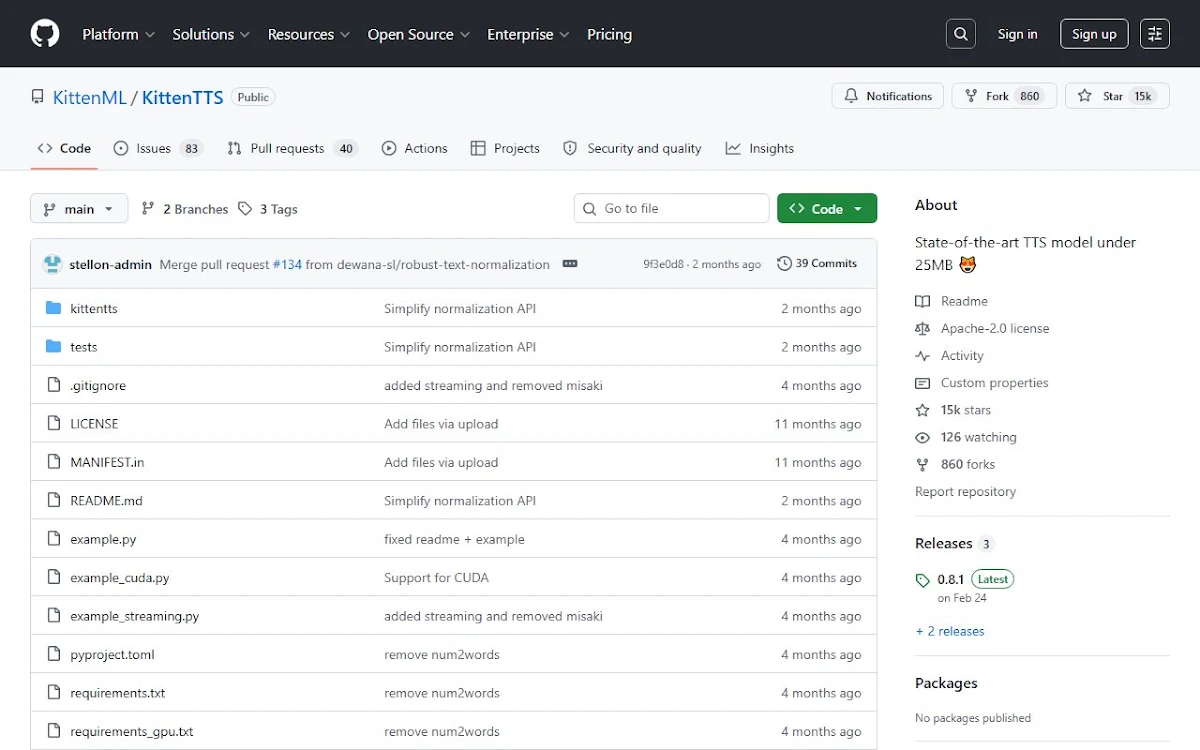Click the file icon for LICENSE

(54, 424)
